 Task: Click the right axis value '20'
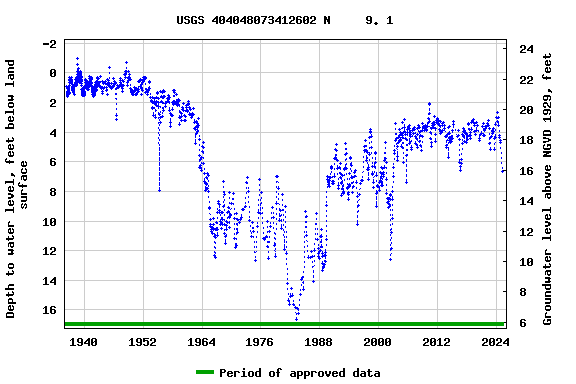point(526,110)
